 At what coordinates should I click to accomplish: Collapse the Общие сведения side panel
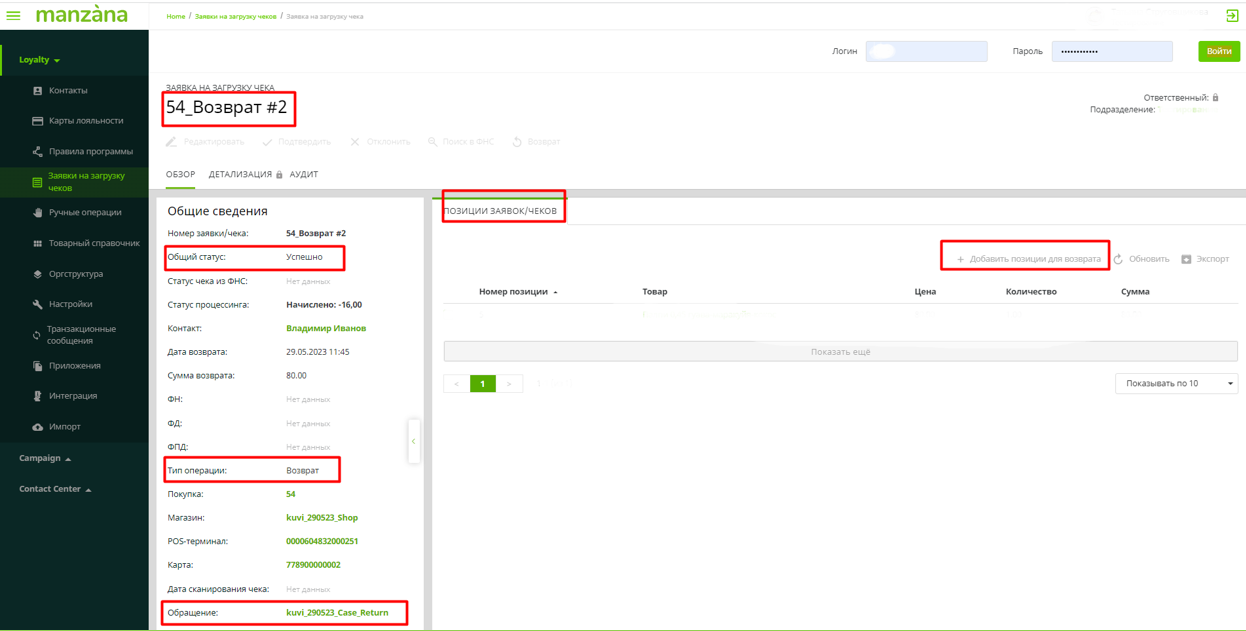tap(413, 441)
